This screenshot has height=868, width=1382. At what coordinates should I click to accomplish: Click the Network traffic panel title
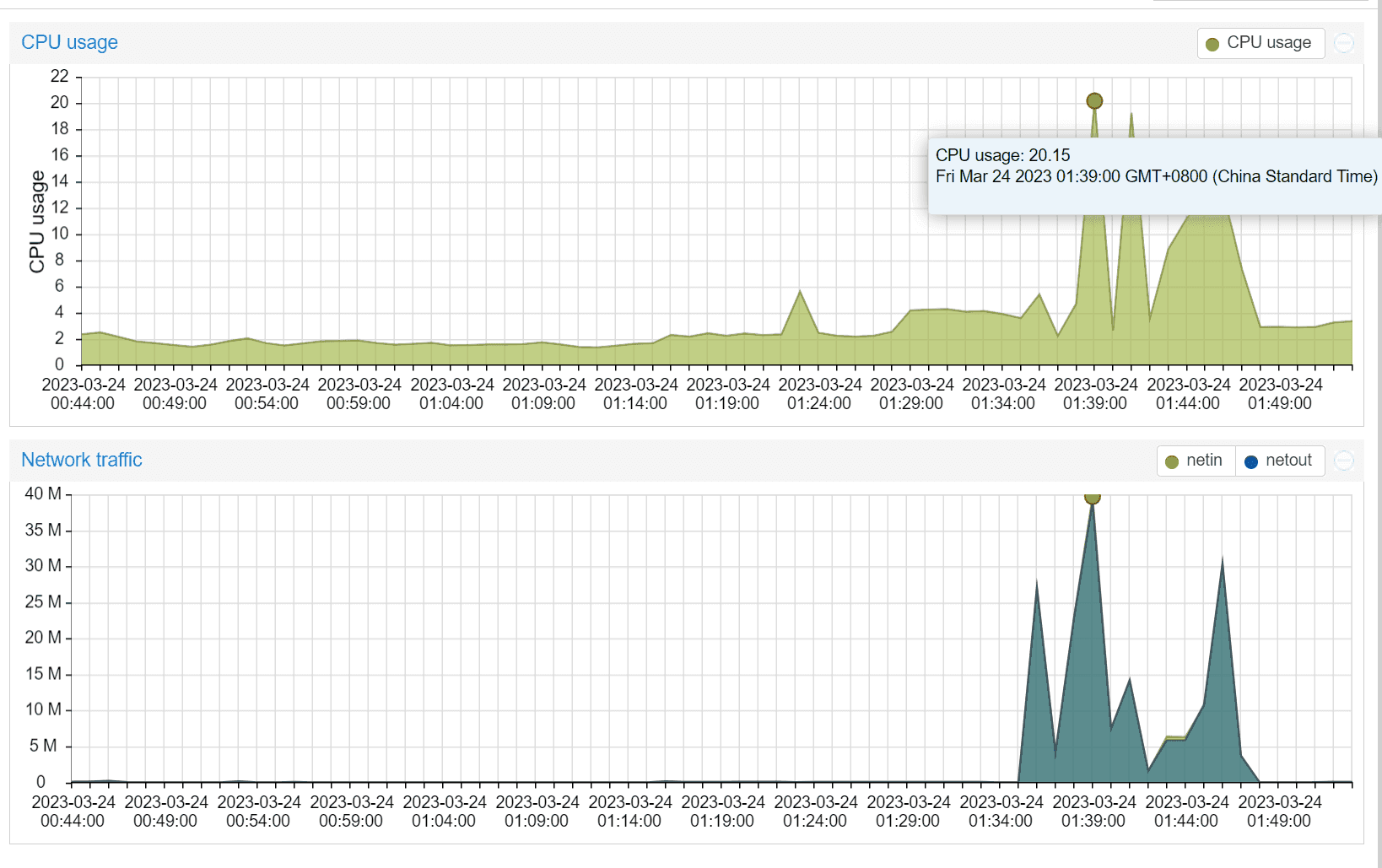point(82,460)
